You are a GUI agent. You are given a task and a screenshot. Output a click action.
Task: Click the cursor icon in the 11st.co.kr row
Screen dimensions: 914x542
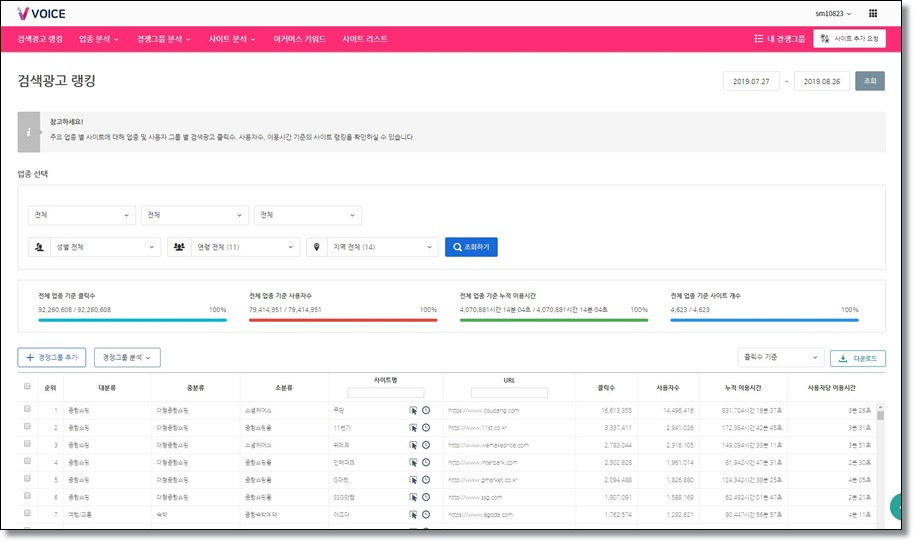(x=413, y=428)
